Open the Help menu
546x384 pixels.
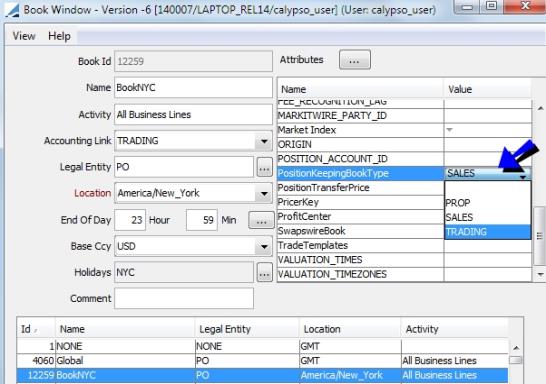pyautogui.click(x=59, y=36)
